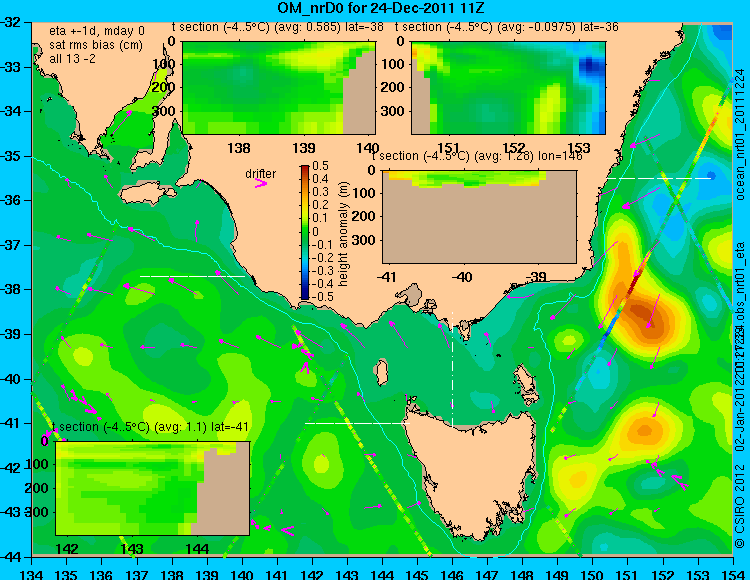Screen dimensions: 750x580
Task: Click the '138' tick label under the lat=-38 section
Action: pos(239,148)
